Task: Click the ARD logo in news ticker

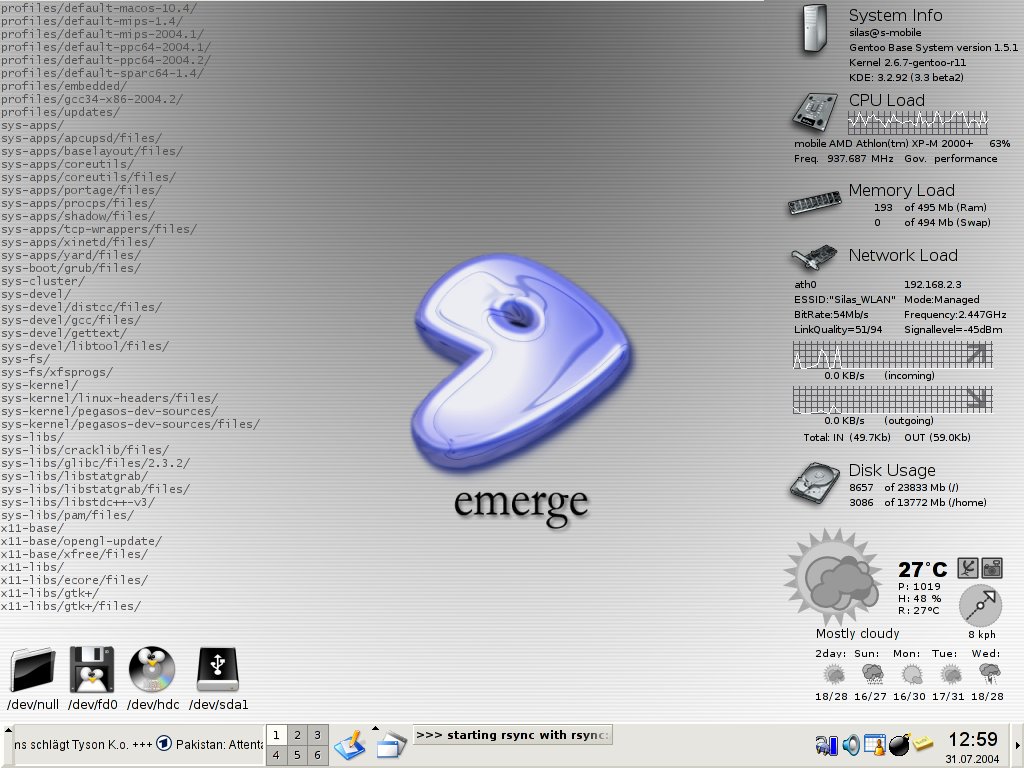Action: click(x=164, y=743)
